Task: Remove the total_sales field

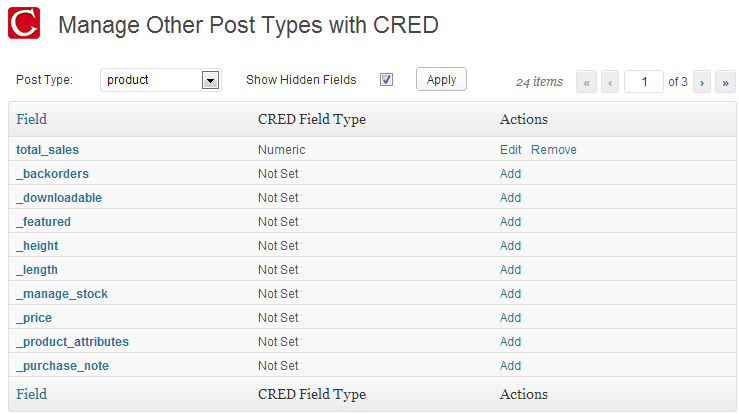Action: [x=554, y=149]
